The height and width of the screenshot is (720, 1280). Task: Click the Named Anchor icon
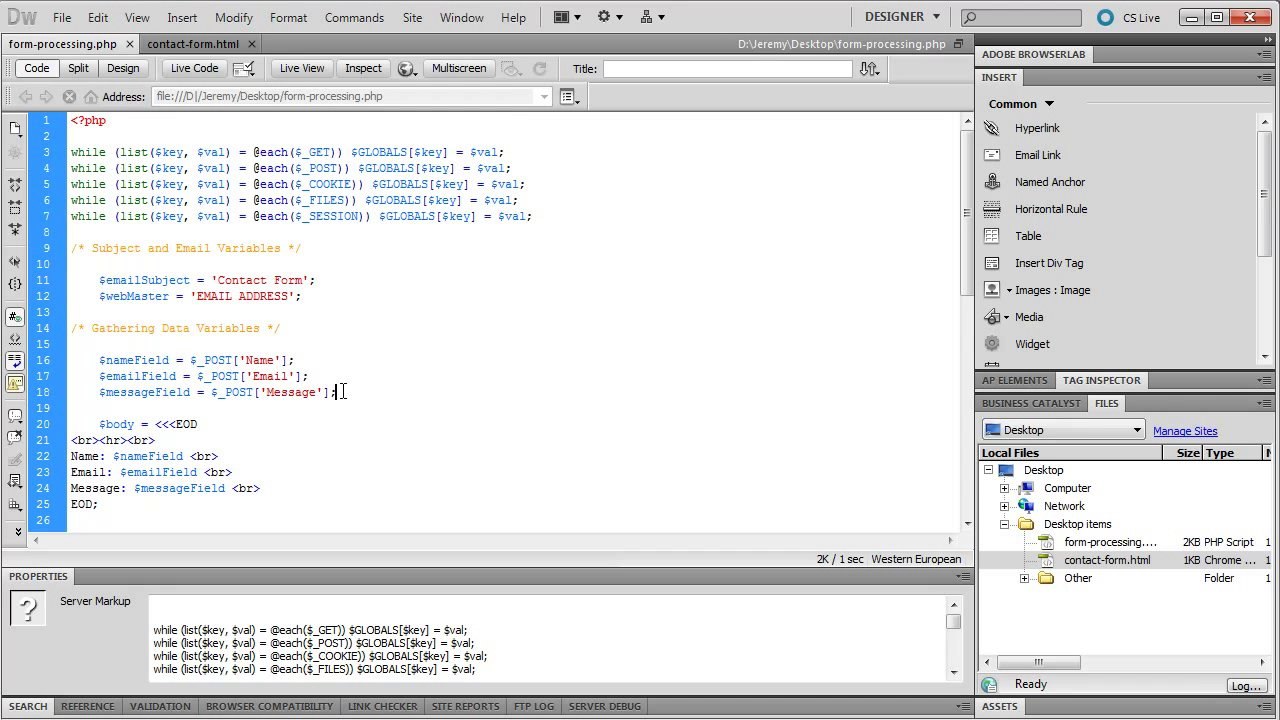(x=992, y=182)
